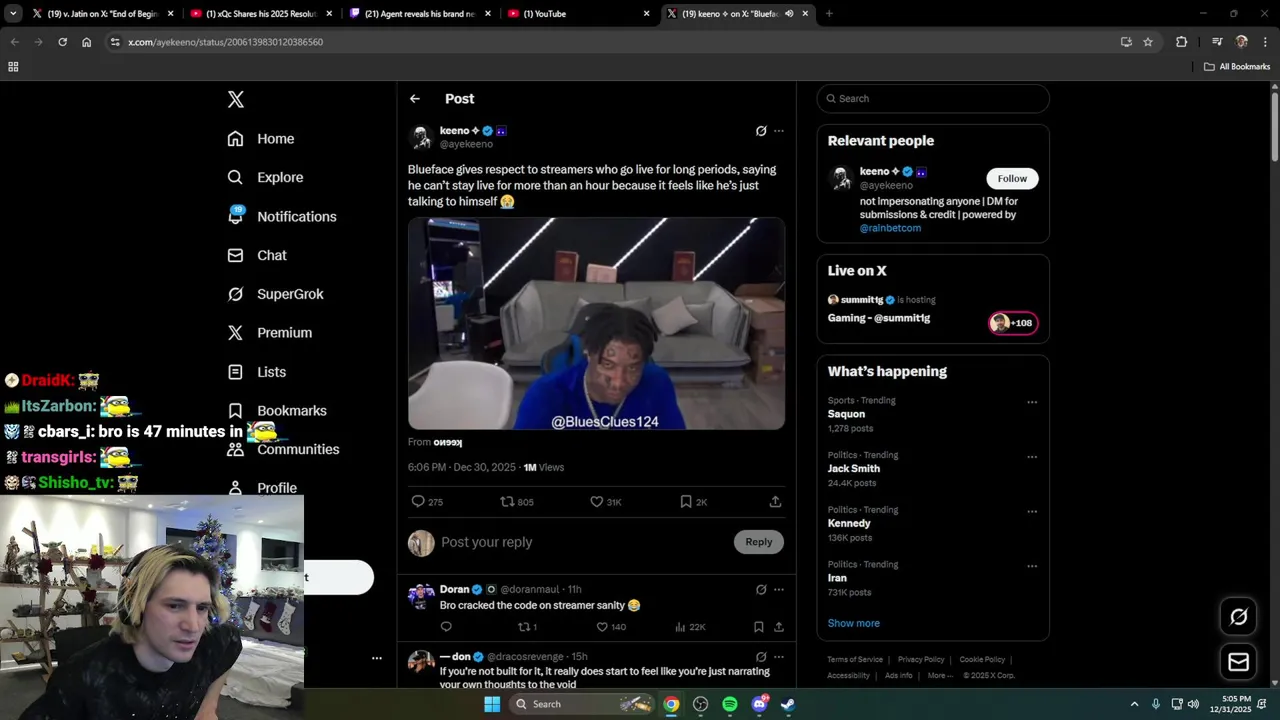Viewport: 1280px width, 720px height.
Task: Open Premium in sidebar
Action: (x=270, y=333)
